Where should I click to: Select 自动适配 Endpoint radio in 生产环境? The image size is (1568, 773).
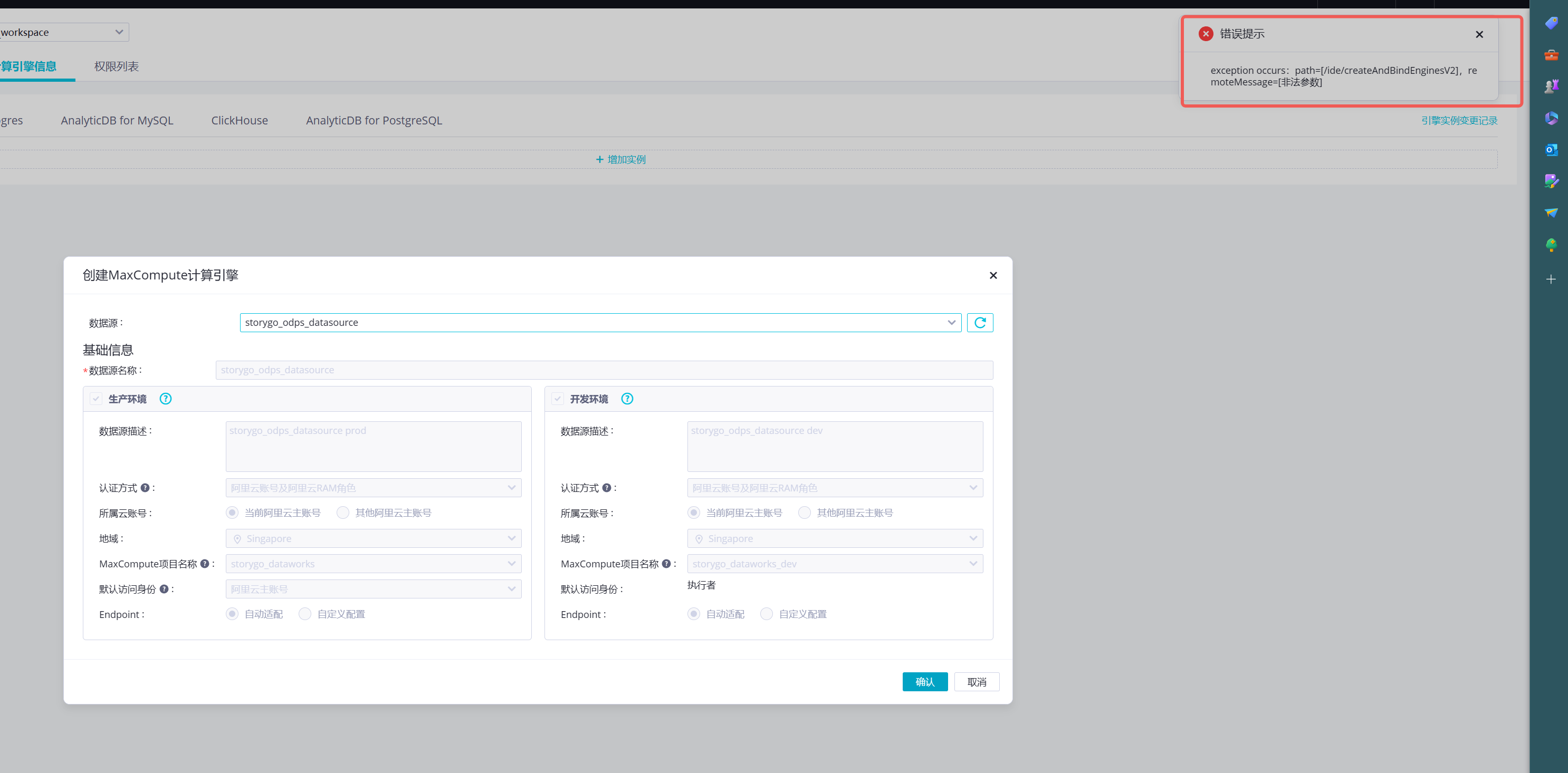point(232,614)
